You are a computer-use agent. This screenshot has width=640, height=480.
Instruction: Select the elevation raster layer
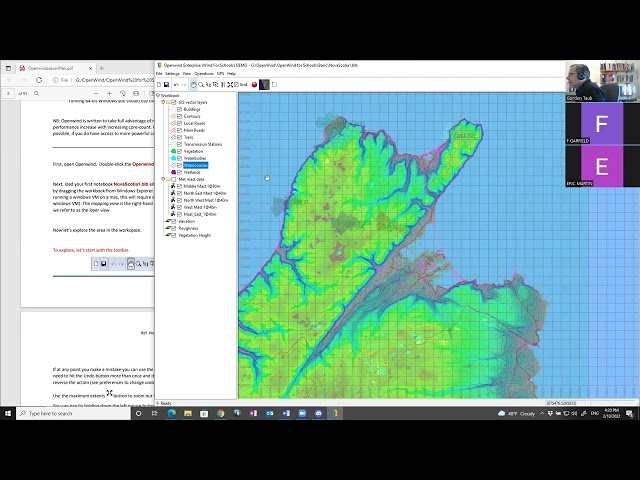click(187, 221)
